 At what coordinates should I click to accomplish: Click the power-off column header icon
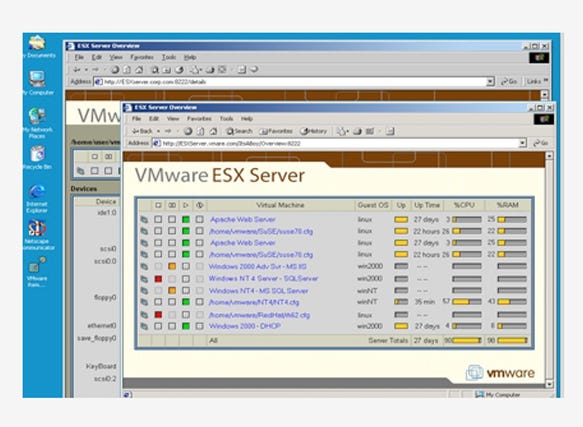(158, 205)
